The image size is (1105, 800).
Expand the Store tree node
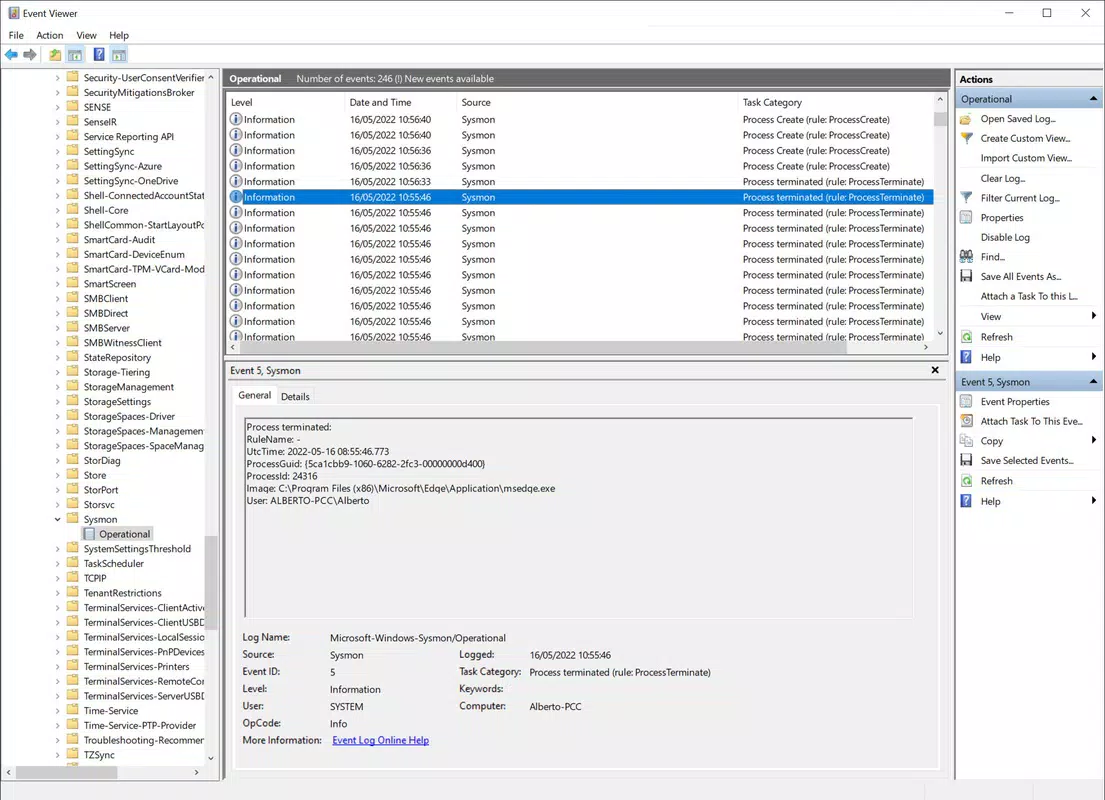point(58,475)
